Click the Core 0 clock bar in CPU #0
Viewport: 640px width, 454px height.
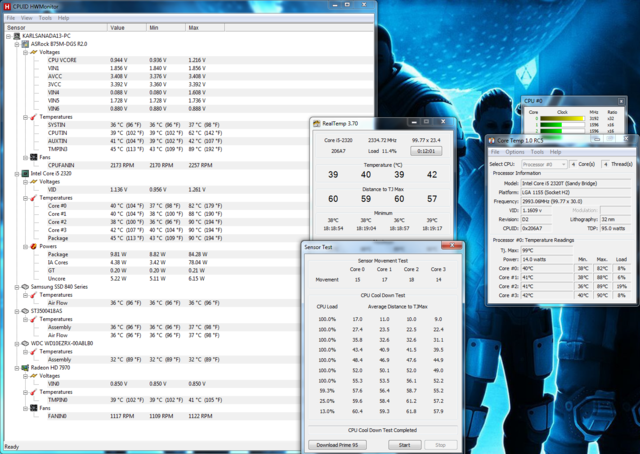click(562, 118)
